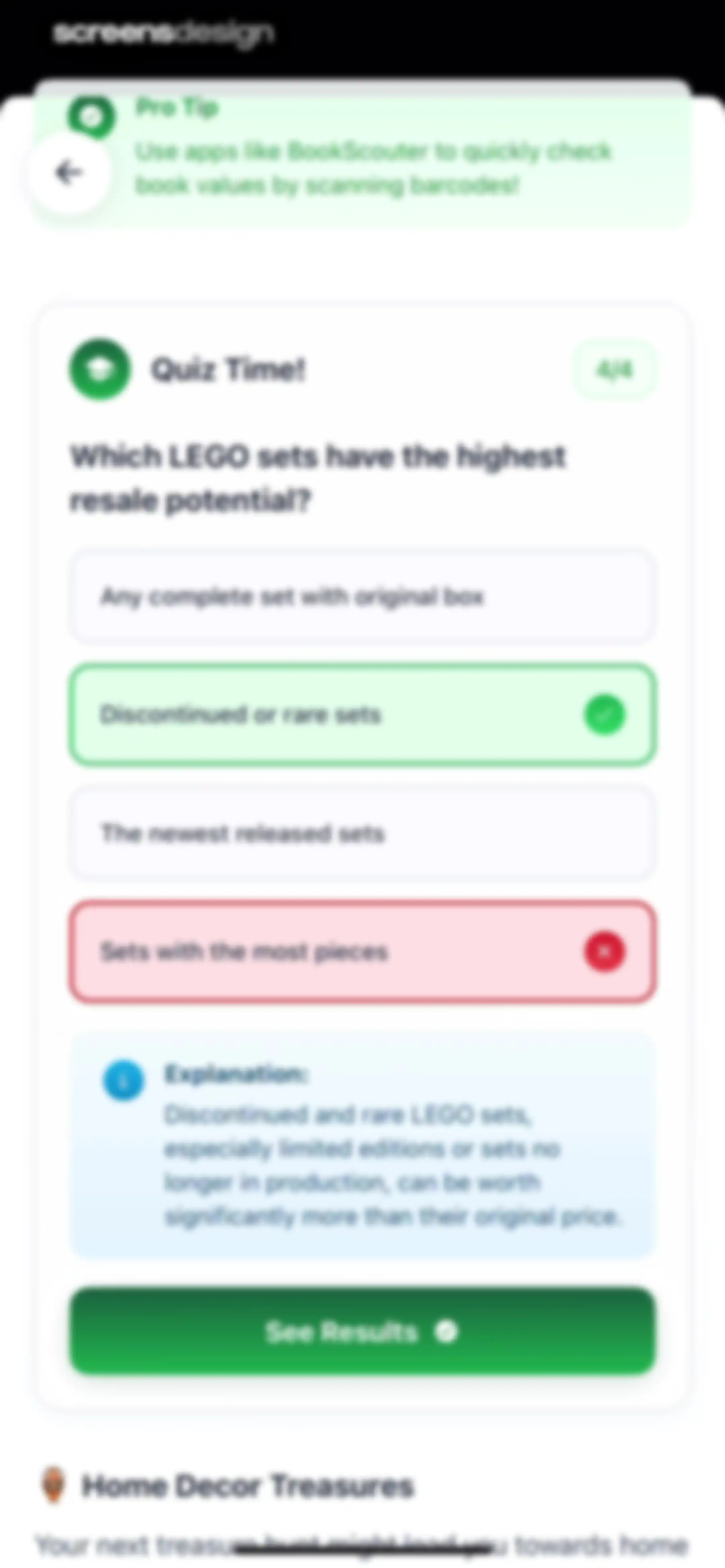The image size is (725, 1568).
Task: Select 'Sets with the most pieces' answer
Action: (362, 952)
